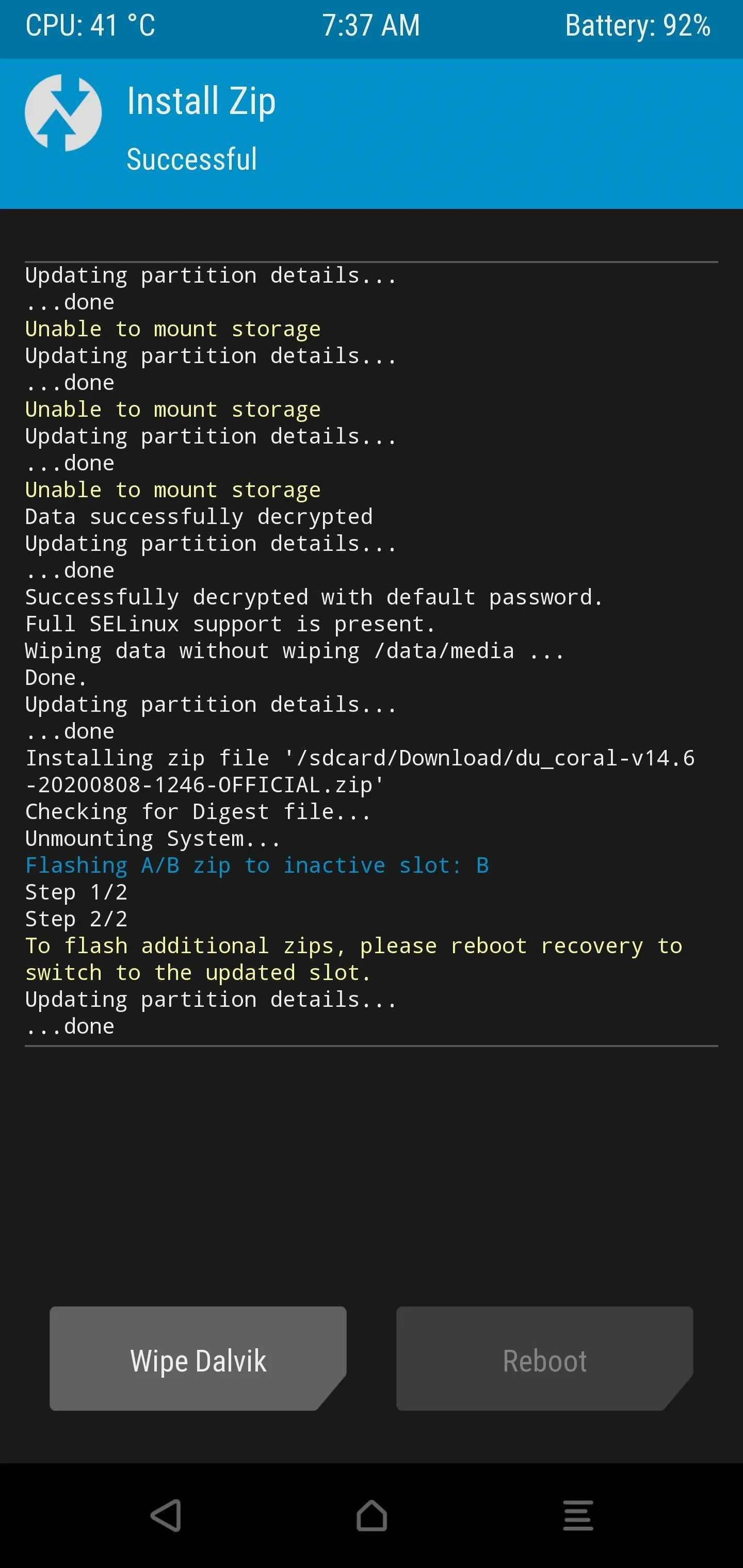
Task: Click the blue 'Flashing A/B zip' log line
Action: (x=256, y=865)
